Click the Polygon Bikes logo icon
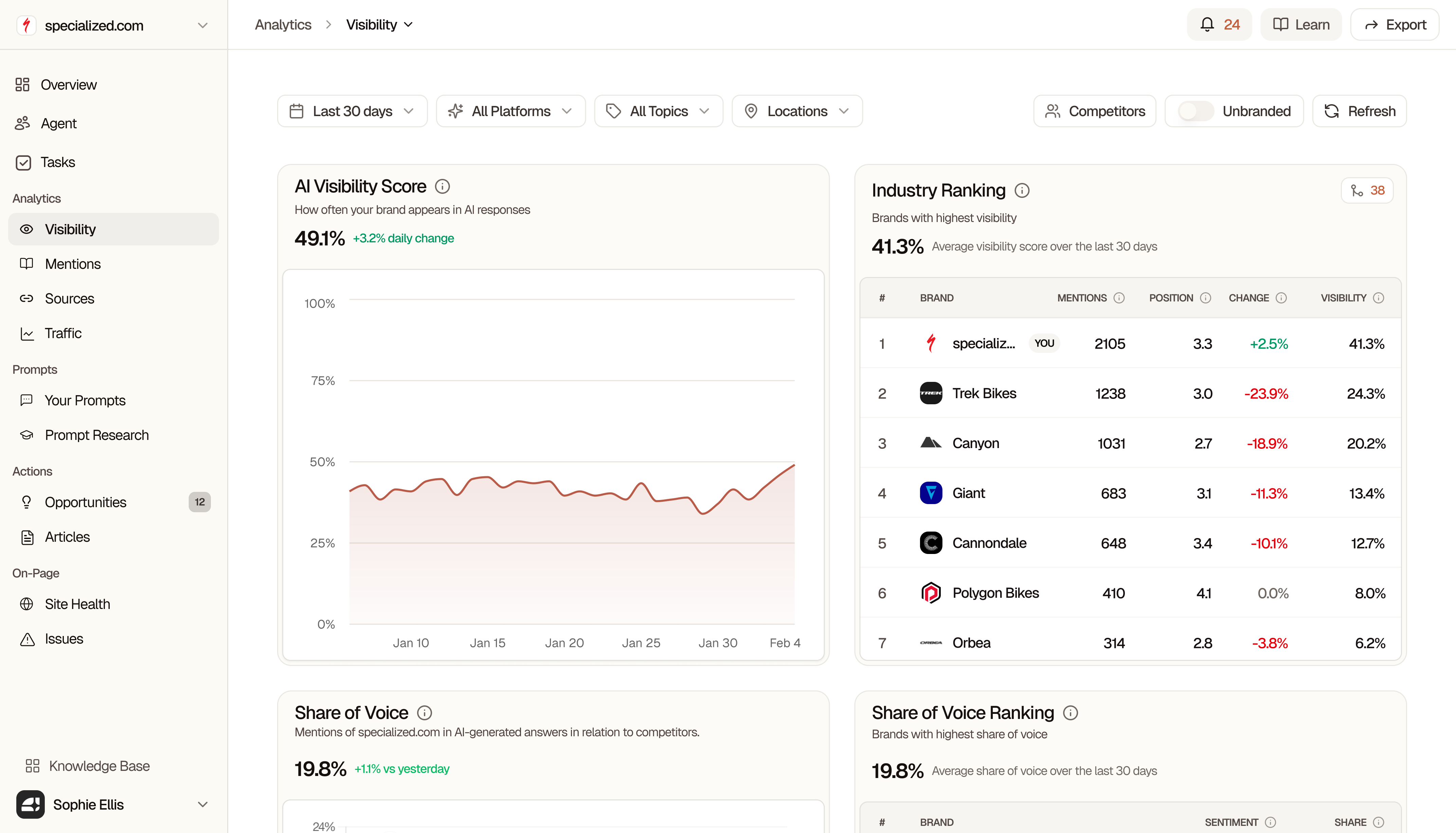This screenshot has width=1456, height=833. [x=931, y=593]
